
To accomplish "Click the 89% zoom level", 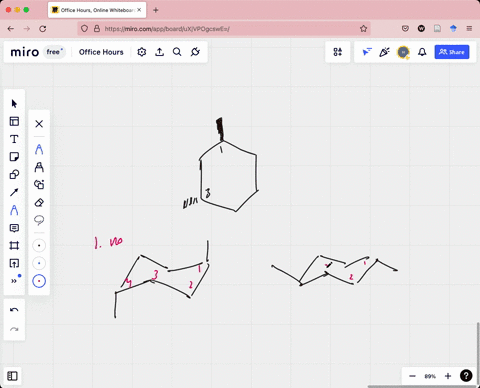I will pyautogui.click(x=430, y=376).
